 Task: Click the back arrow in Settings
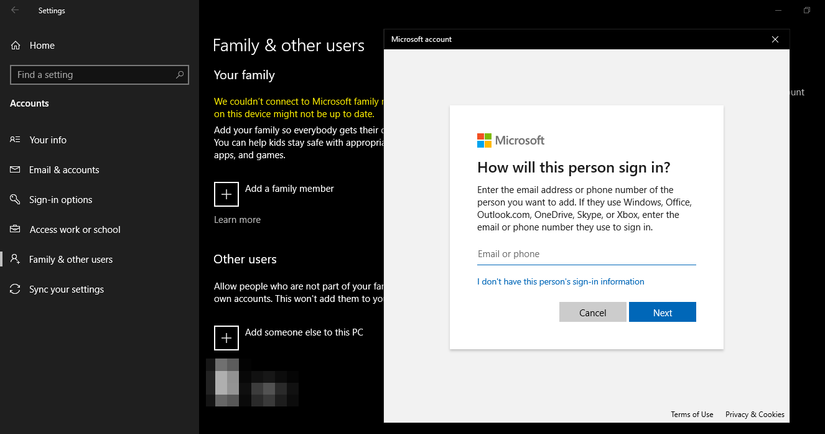pos(15,10)
